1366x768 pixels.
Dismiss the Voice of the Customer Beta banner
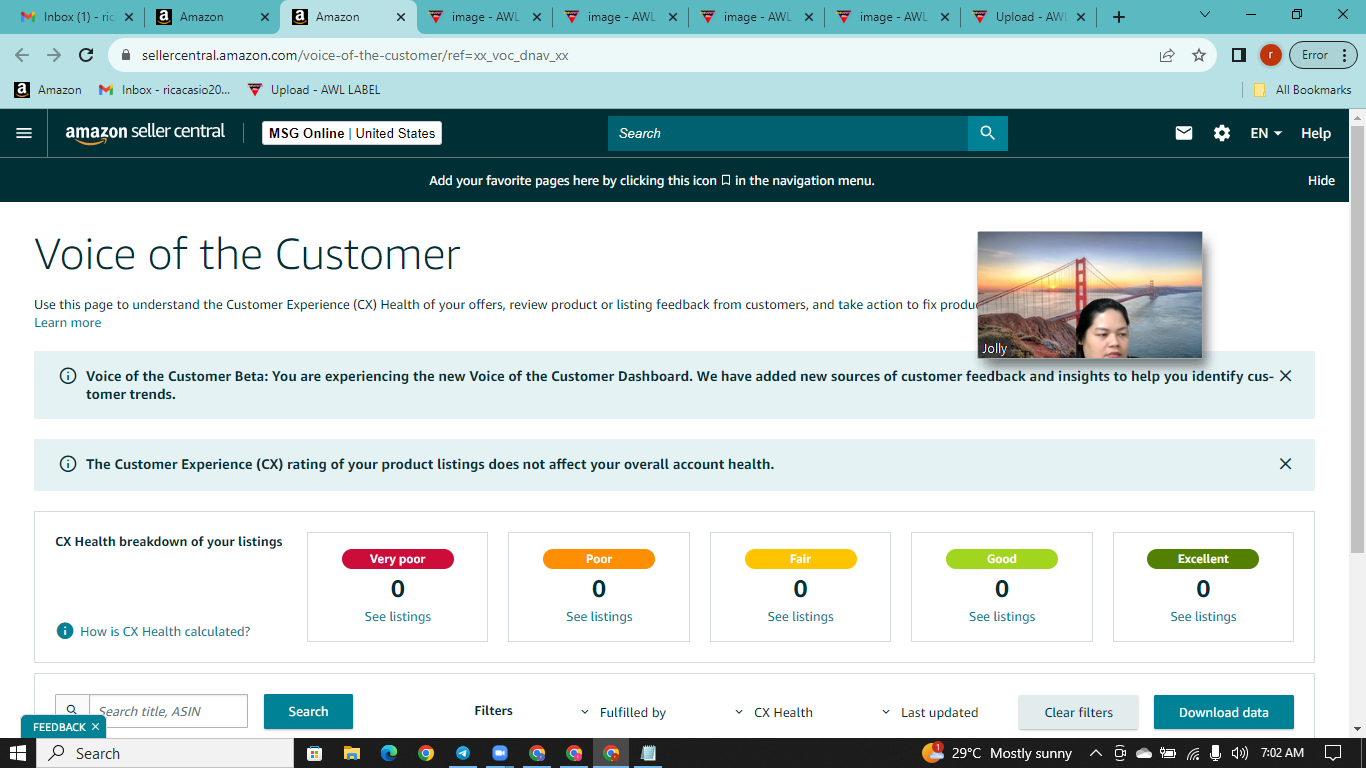(1285, 376)
